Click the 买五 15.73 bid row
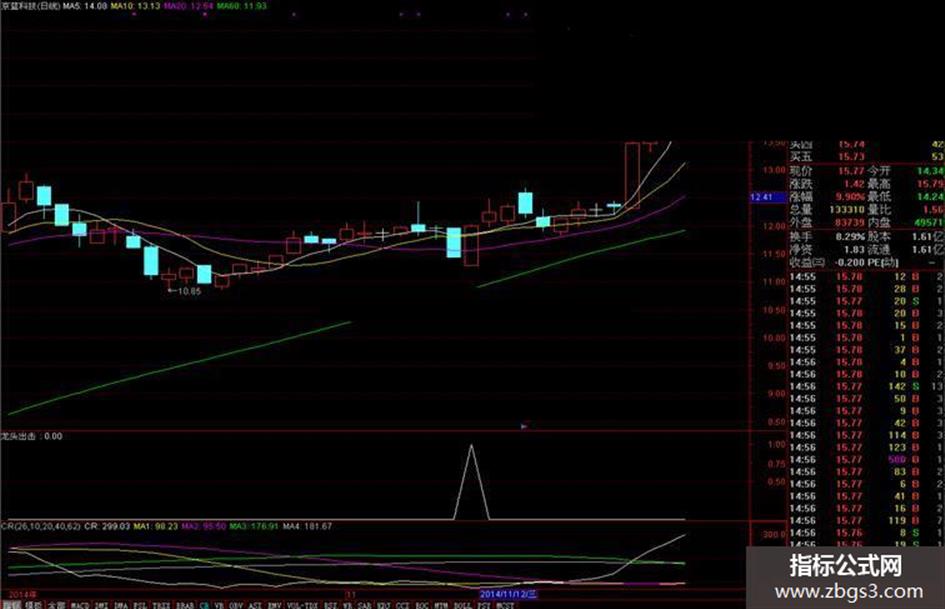 [867, 157]
